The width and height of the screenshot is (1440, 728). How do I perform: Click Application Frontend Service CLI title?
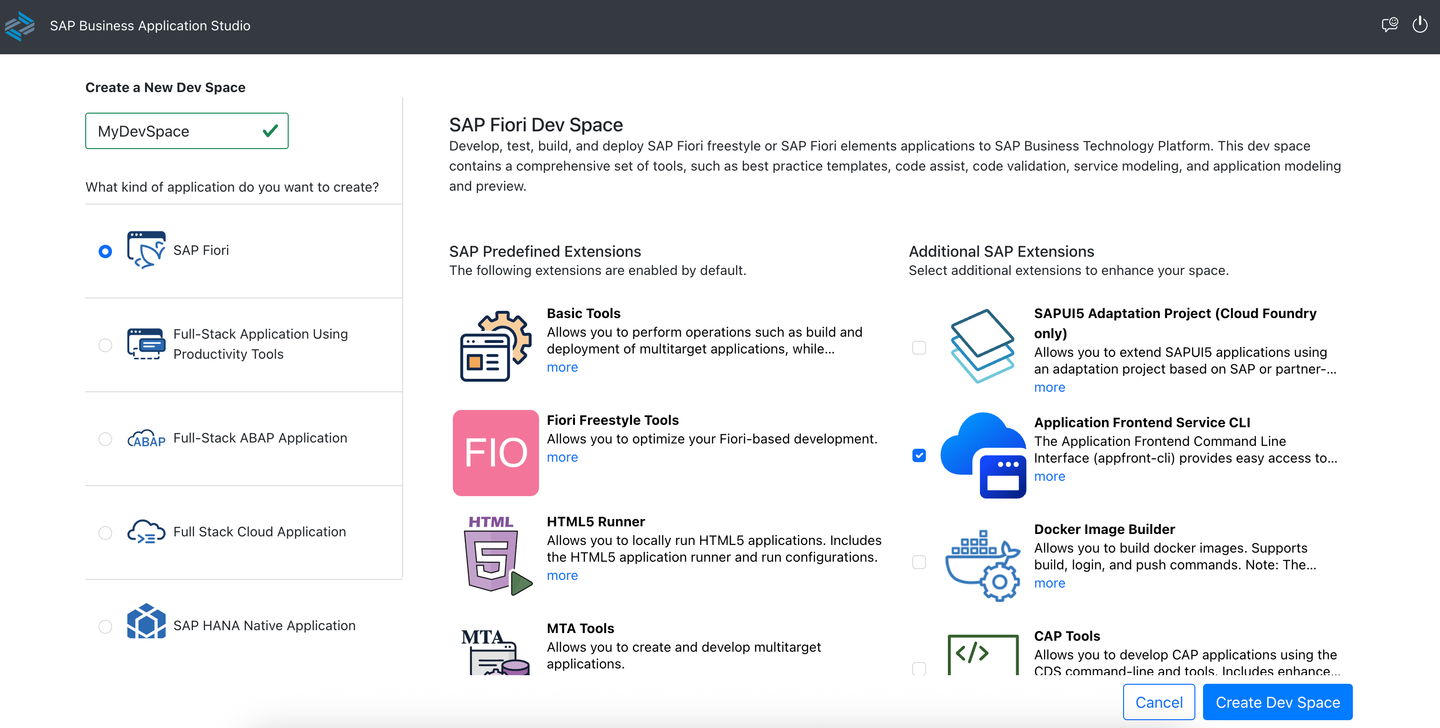[x=1142, y=422]
